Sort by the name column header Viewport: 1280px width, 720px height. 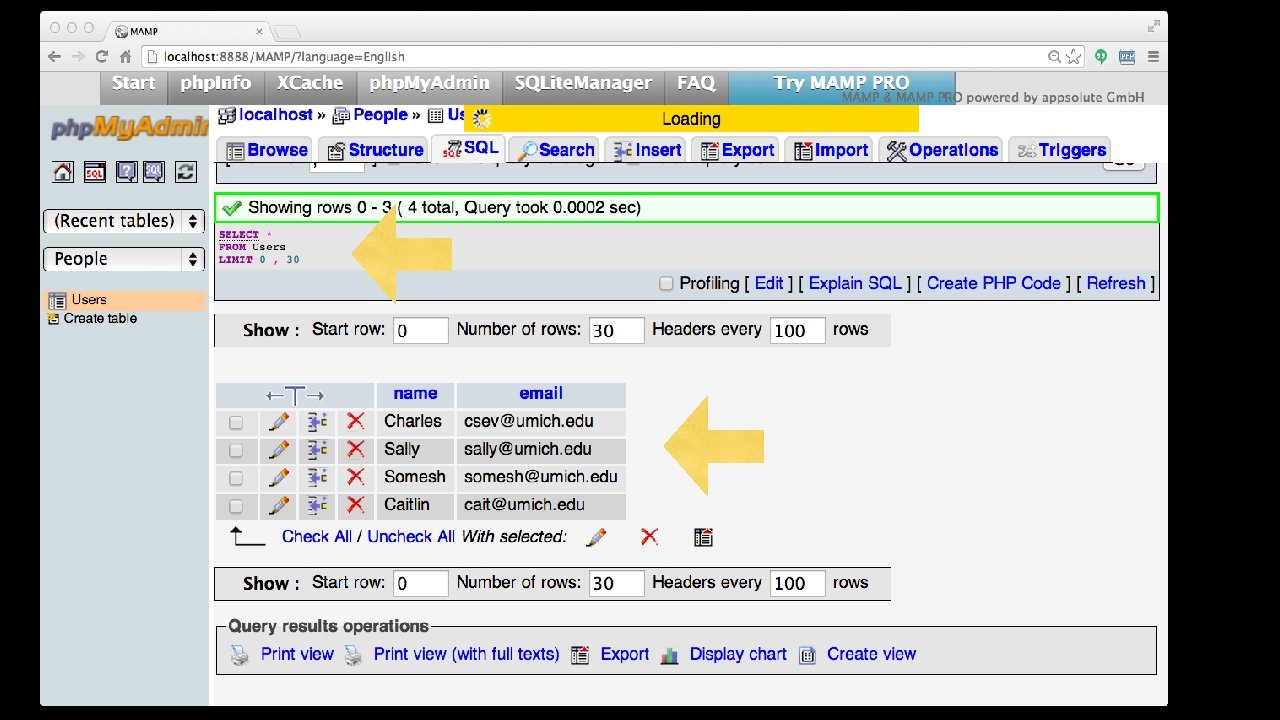point(415,394)
